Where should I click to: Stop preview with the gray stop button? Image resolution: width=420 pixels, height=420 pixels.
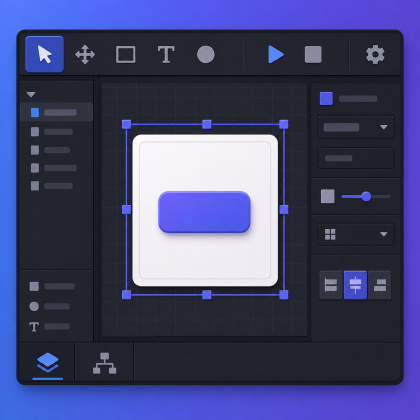[x=313, y=55]
